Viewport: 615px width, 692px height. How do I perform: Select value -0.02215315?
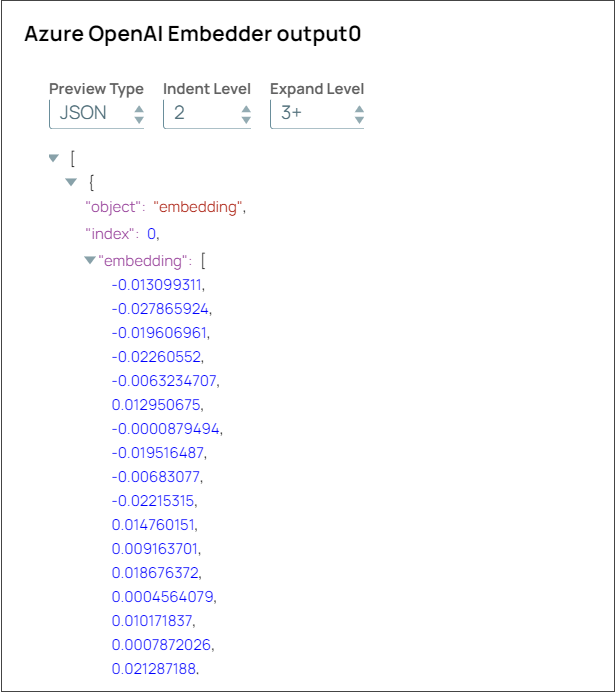coord(153,501)
